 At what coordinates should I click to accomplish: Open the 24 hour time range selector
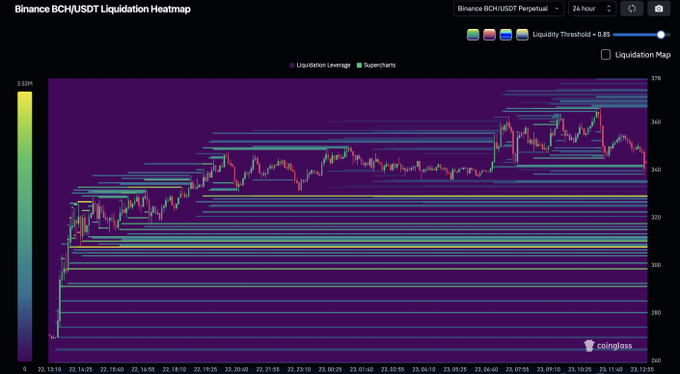pyautogui.click(x=592, y=9)
